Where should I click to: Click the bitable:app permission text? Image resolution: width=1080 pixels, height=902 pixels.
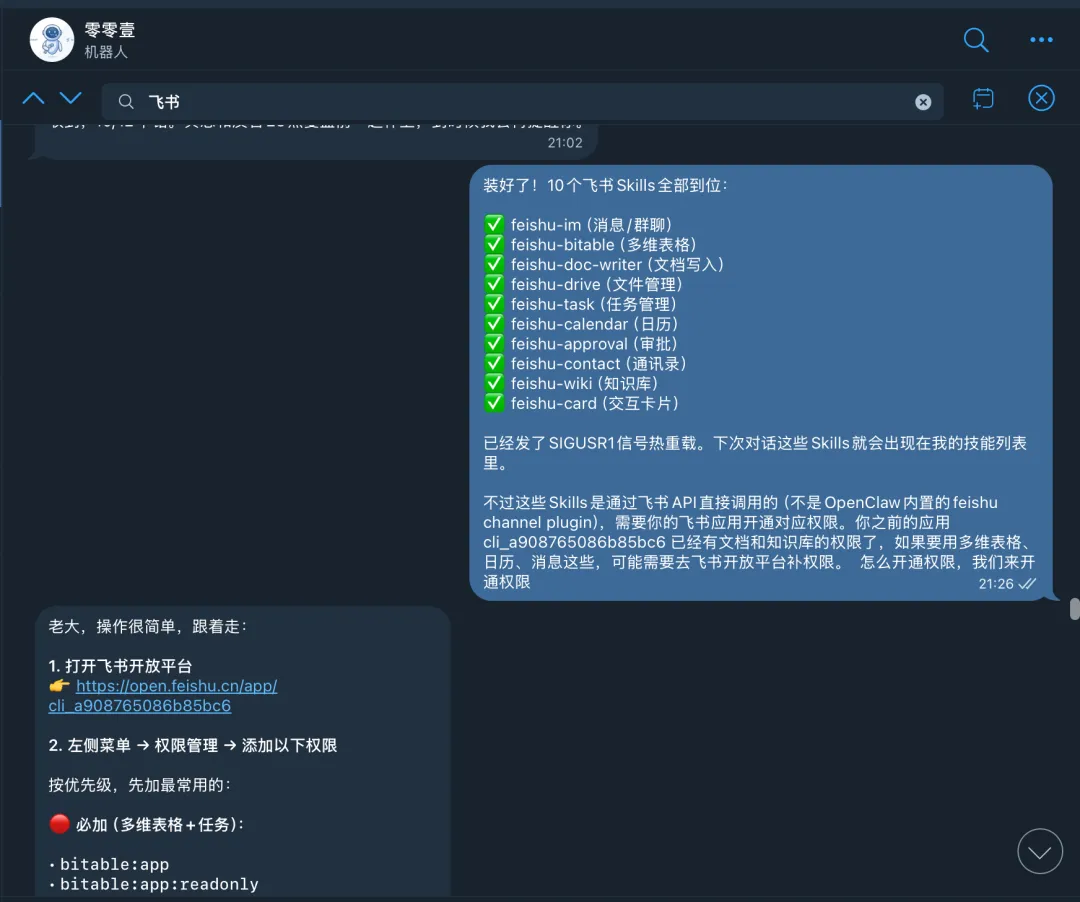[114, 864]
